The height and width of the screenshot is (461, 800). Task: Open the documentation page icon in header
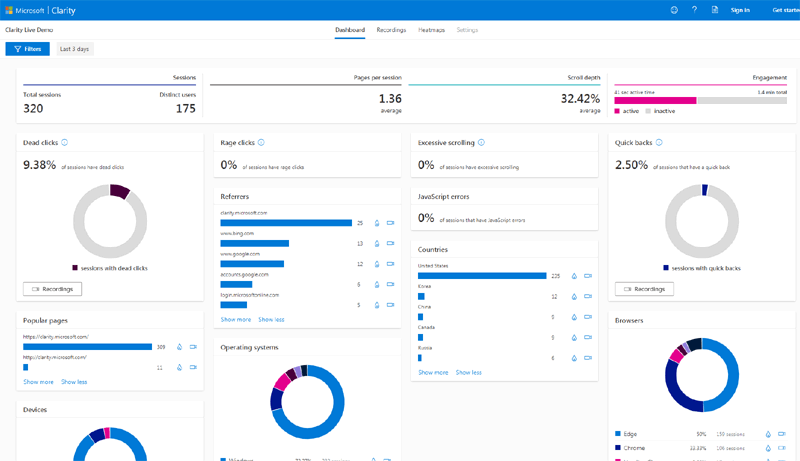click(714, 10)
